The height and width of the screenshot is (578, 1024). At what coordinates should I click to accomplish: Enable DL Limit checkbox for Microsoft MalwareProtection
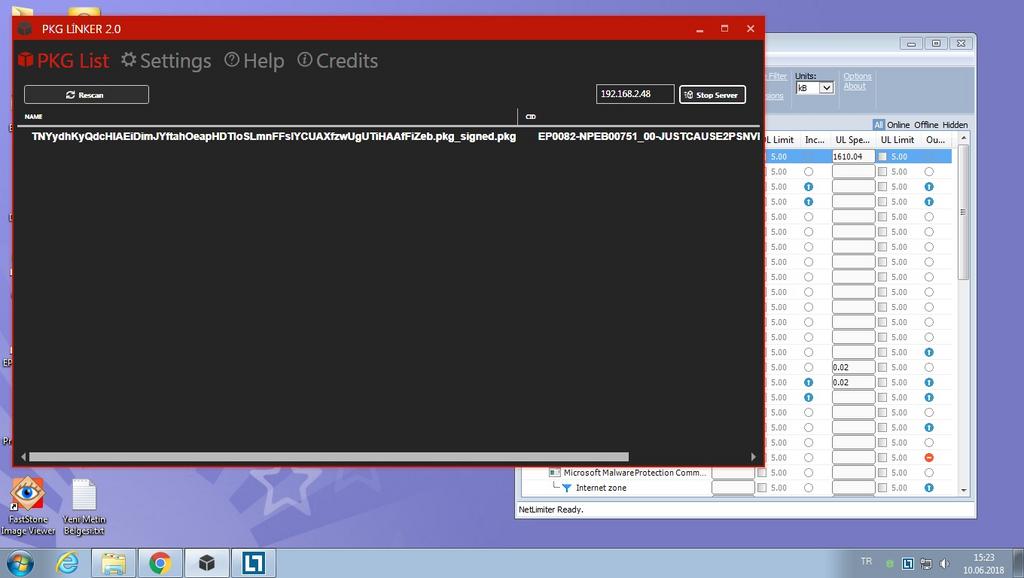pos(761,473)
